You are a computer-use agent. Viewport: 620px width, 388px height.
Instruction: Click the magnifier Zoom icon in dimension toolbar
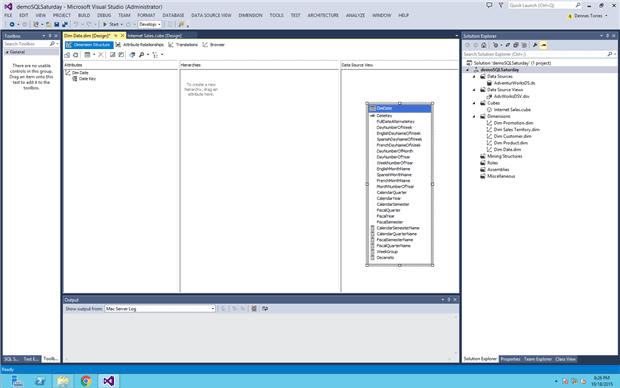[141, 55]
